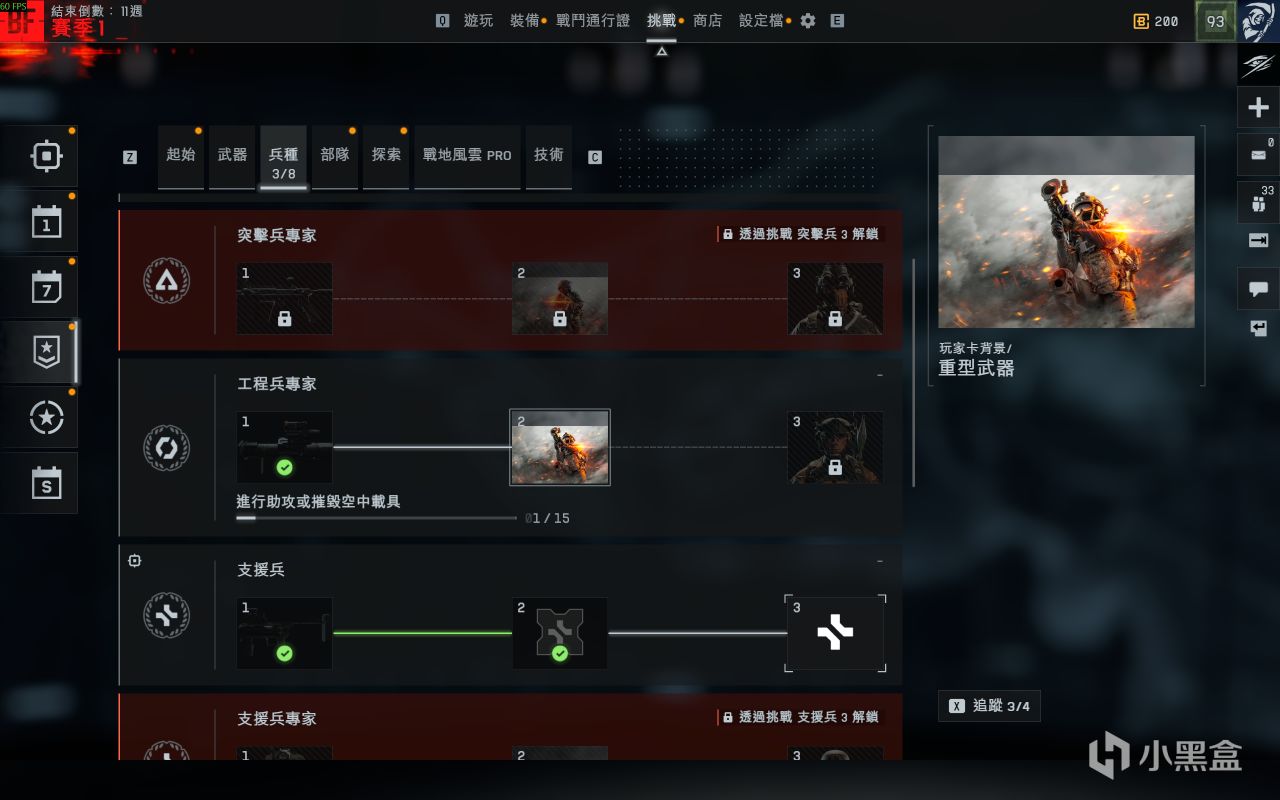Open the 戰鬥通行證 menu item

click(593, 20)
